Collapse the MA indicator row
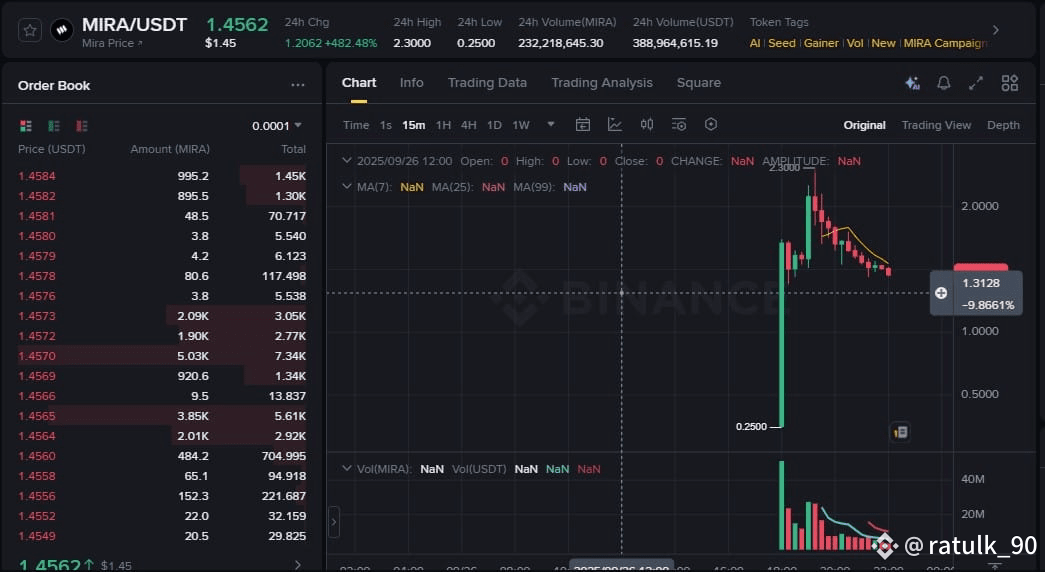Image resolution: width=1045 pixels, height=572 pixels. [x=347, y=187]
